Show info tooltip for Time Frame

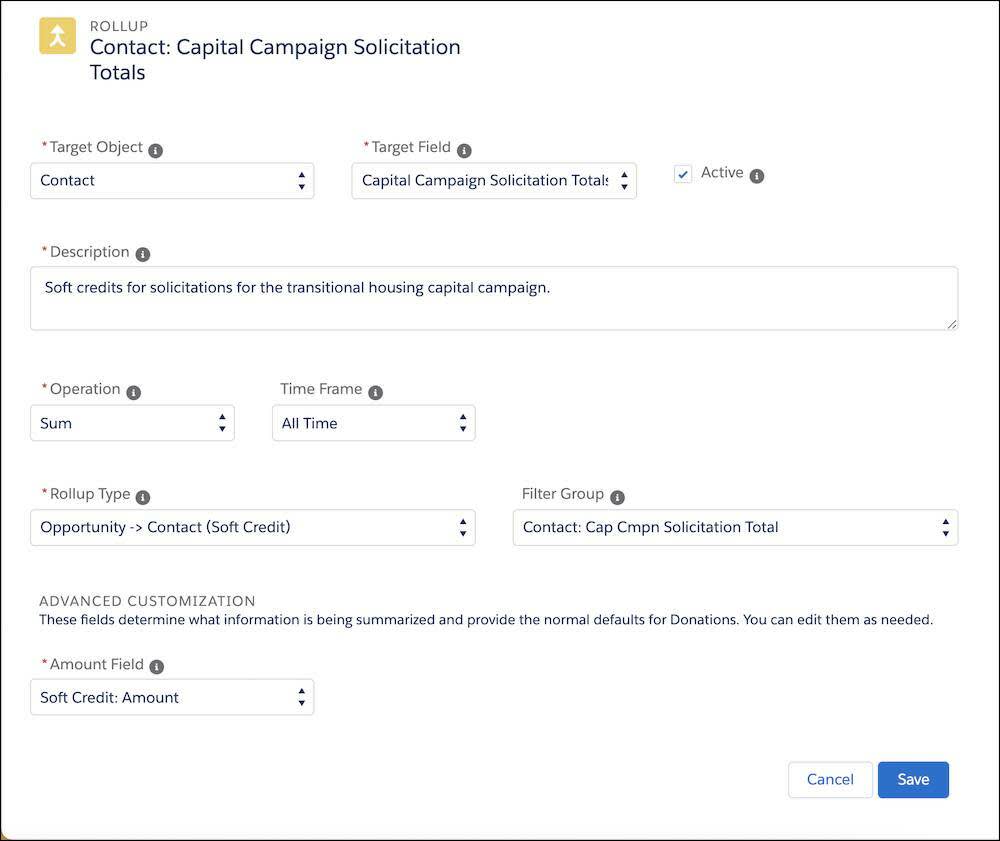[x=376, y=393]
